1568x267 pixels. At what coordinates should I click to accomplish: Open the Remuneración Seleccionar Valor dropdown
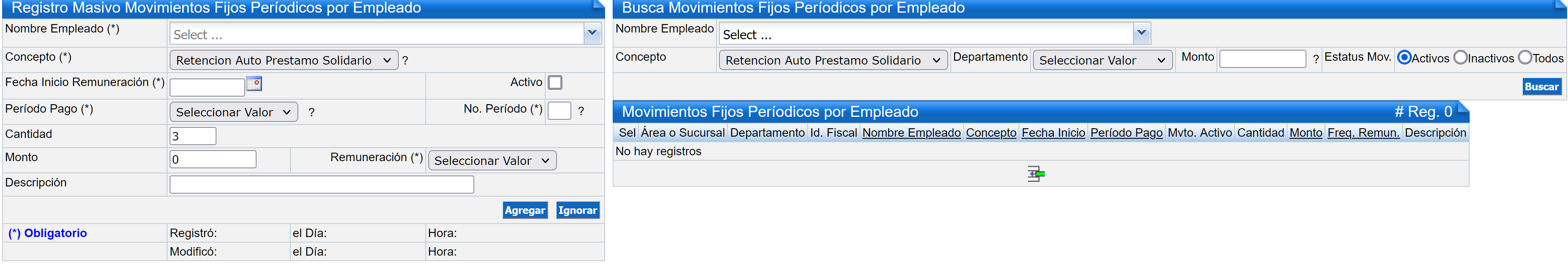[x=492, y=161]
